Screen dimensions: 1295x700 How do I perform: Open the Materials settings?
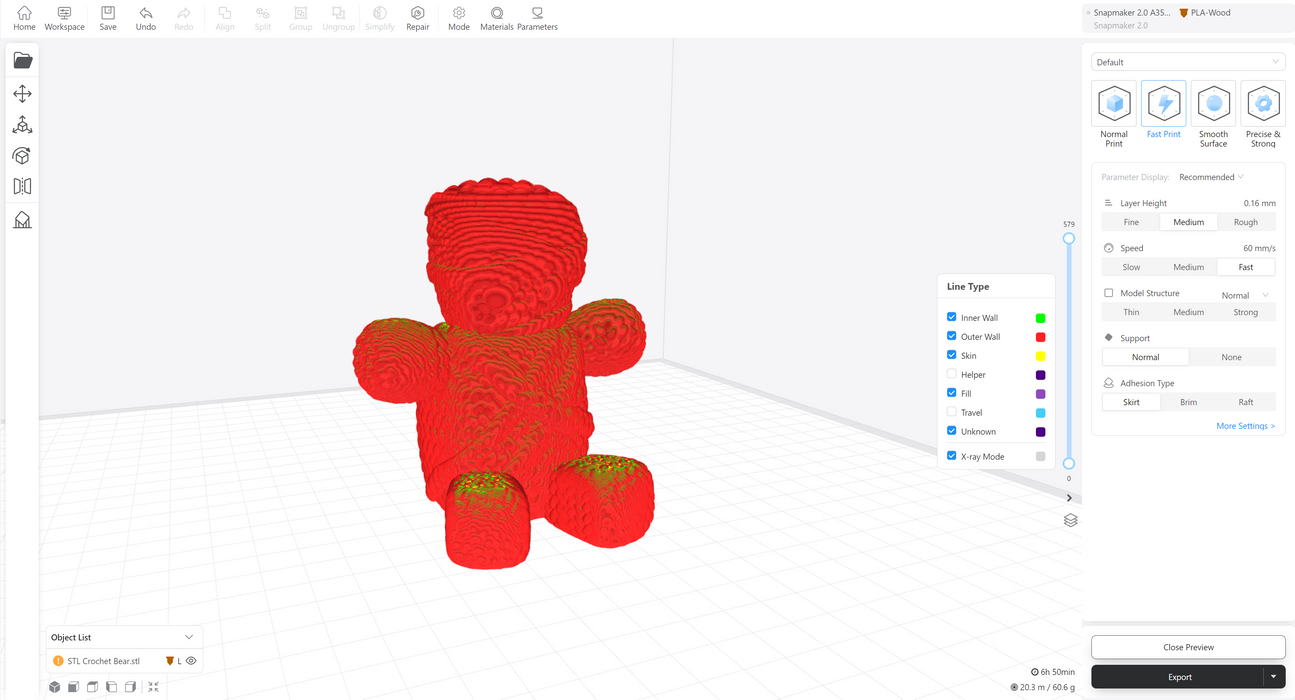click(496, 18)
